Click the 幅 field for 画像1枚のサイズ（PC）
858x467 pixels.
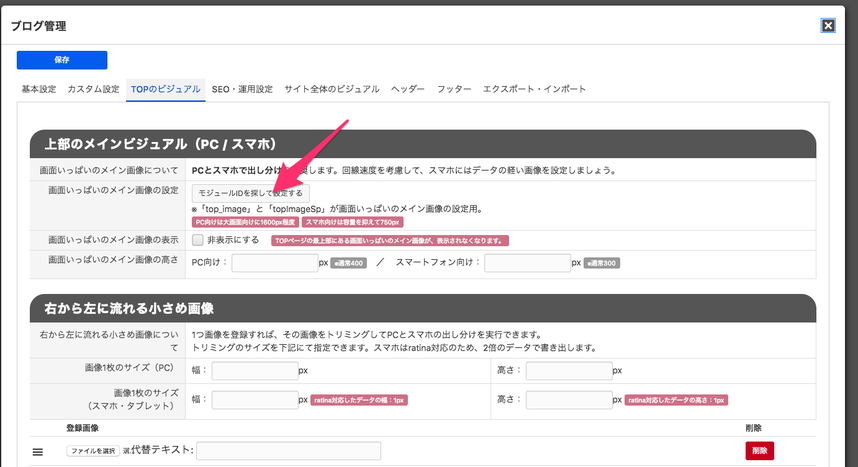click(x=254, y=370)
